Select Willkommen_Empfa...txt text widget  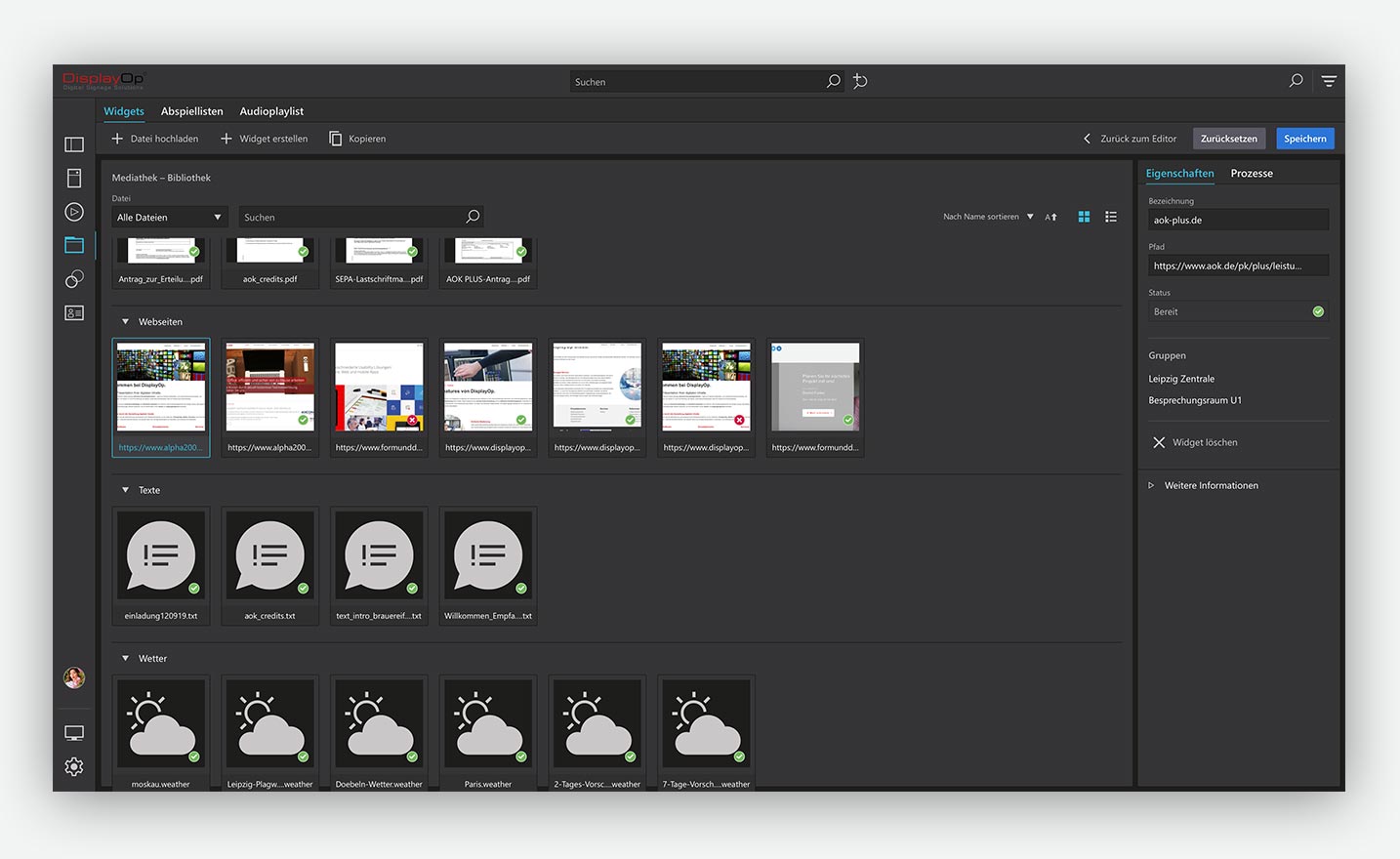[x=488, y=566]
